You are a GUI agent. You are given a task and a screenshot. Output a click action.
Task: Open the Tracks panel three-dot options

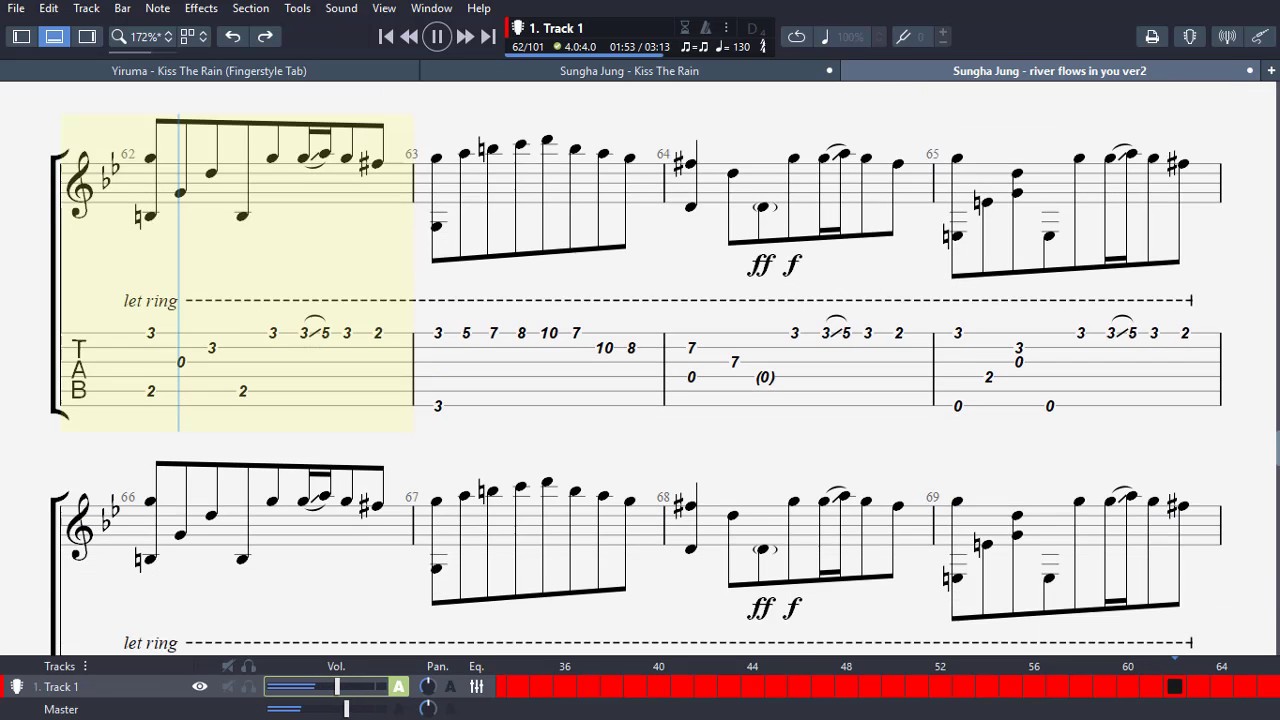pyautogui.click(x=85, y=666)
